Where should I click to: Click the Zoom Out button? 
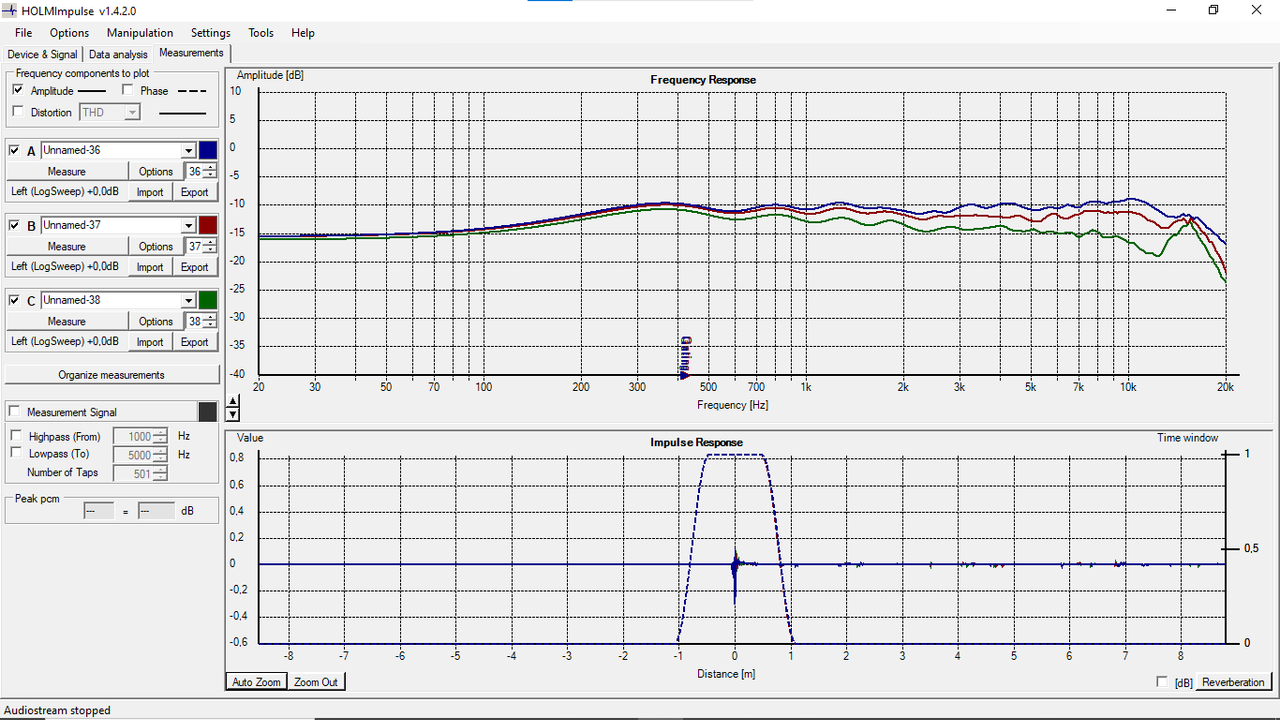316,682
